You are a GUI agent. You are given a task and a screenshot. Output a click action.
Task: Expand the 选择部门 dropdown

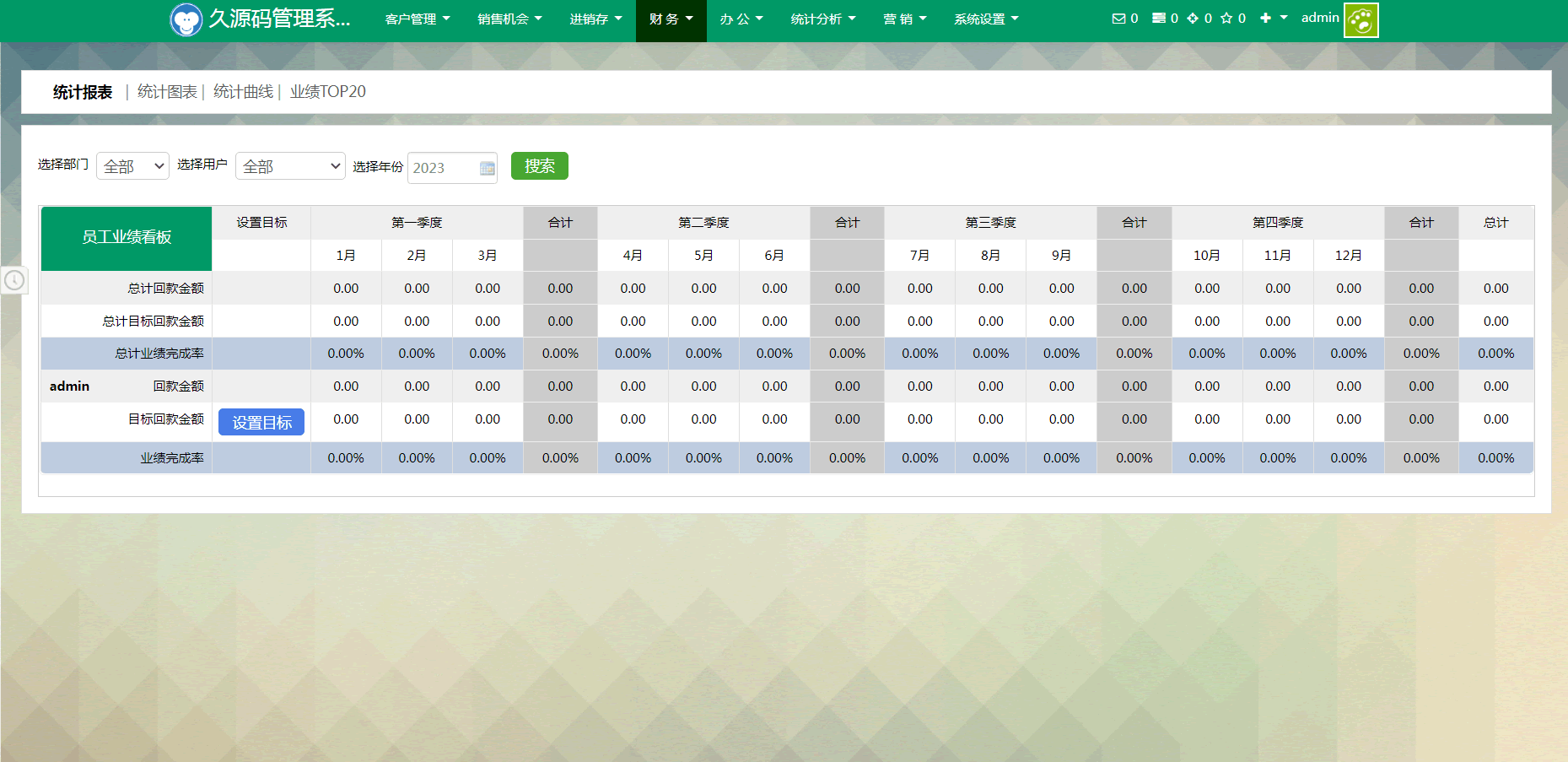click(132, 166)
